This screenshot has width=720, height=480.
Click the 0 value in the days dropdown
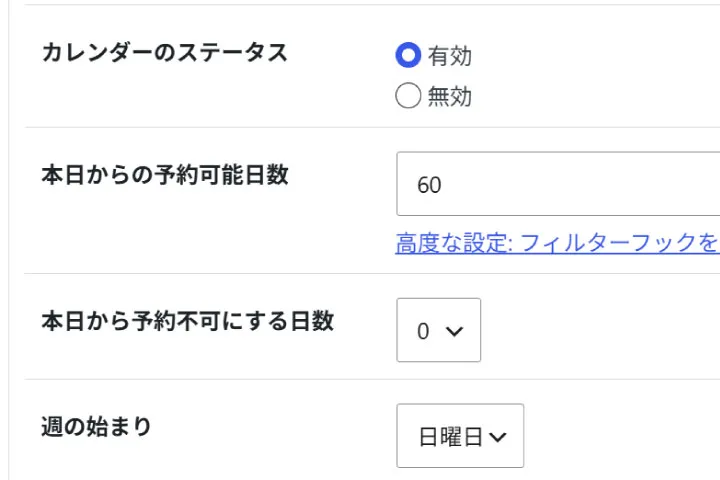423,331
